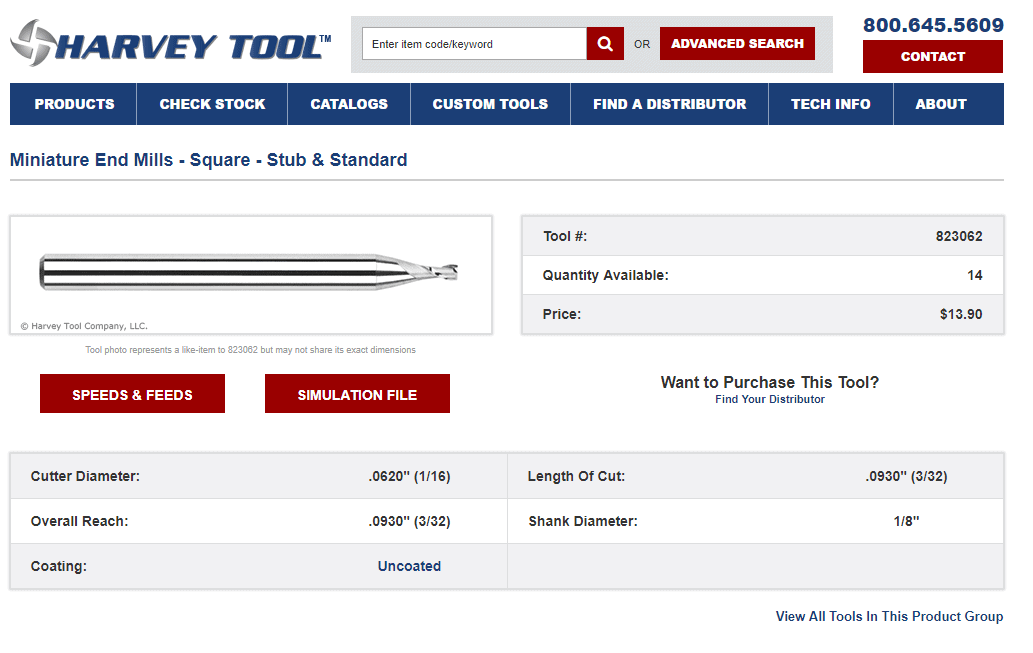Open Advanced Search
Viewport: 1033px width, 653px height.
(737, 43)
